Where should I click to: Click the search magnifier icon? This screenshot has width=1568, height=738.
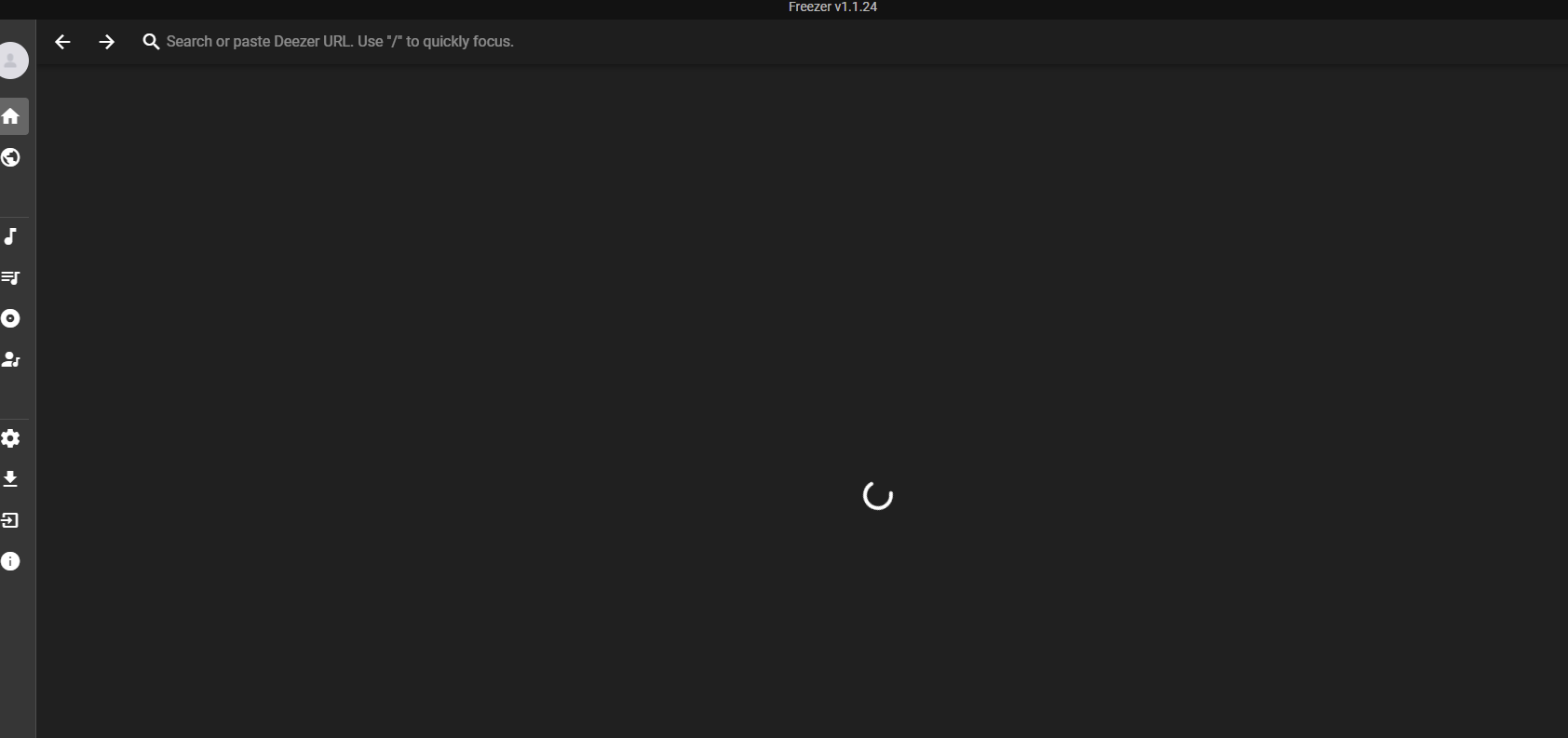pyautogui.click(x=151, y=42)
